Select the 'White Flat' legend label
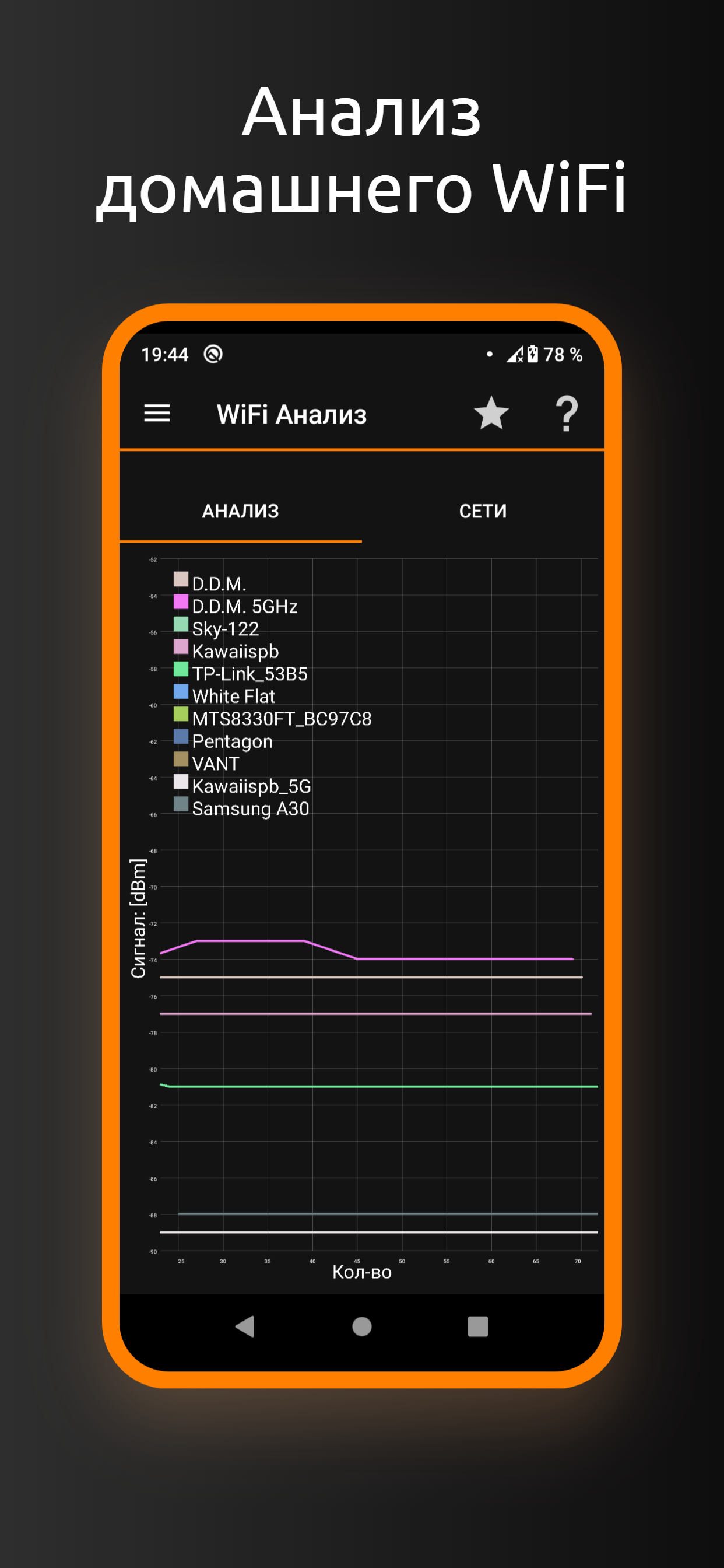Image resolution: width=724 pixels, height=1568 pixels. pyautogui.click(x=234, y=696)
